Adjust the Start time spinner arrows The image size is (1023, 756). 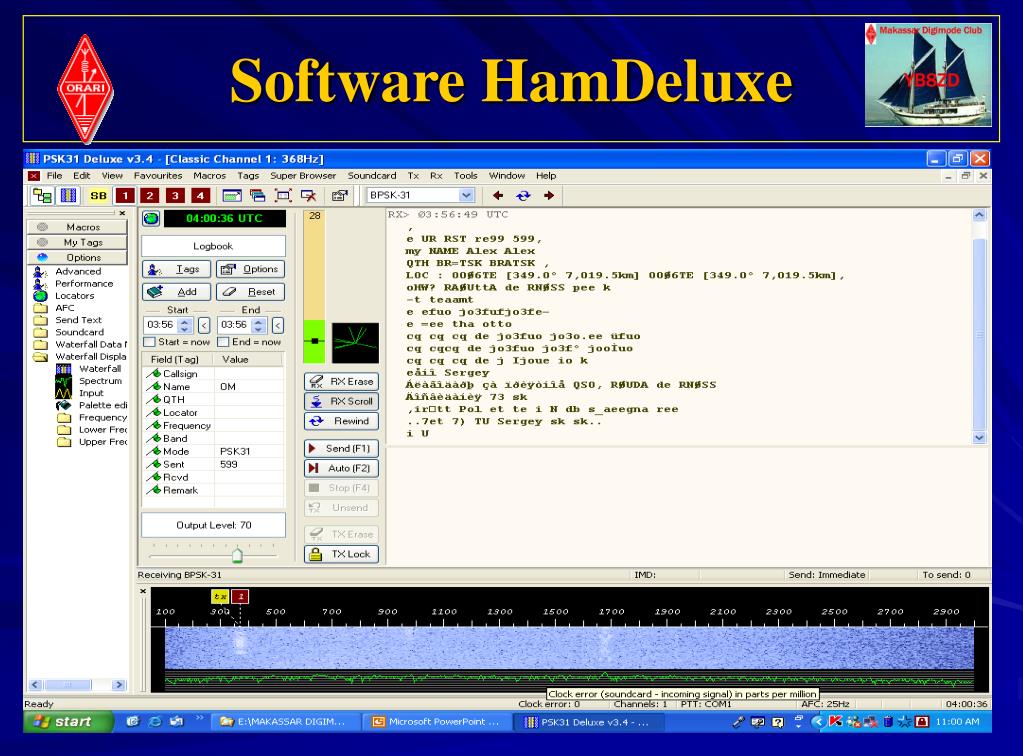[185, 325]
